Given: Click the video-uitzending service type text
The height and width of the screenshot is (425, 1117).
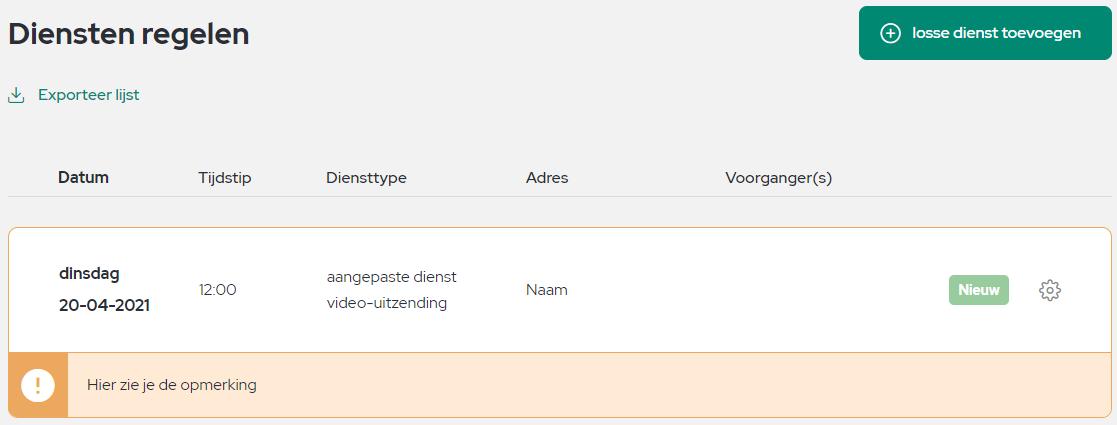Looking at the screenshot, I should click(x=387, y=303).
